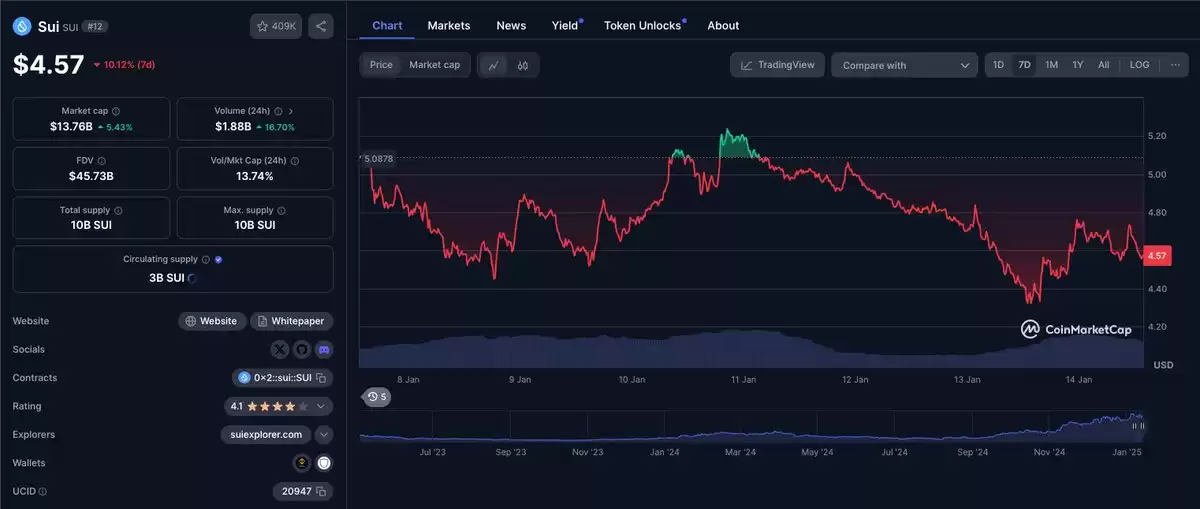Select the Market cap chart toggle
1200x509 pixels.
tap(435, 65)
